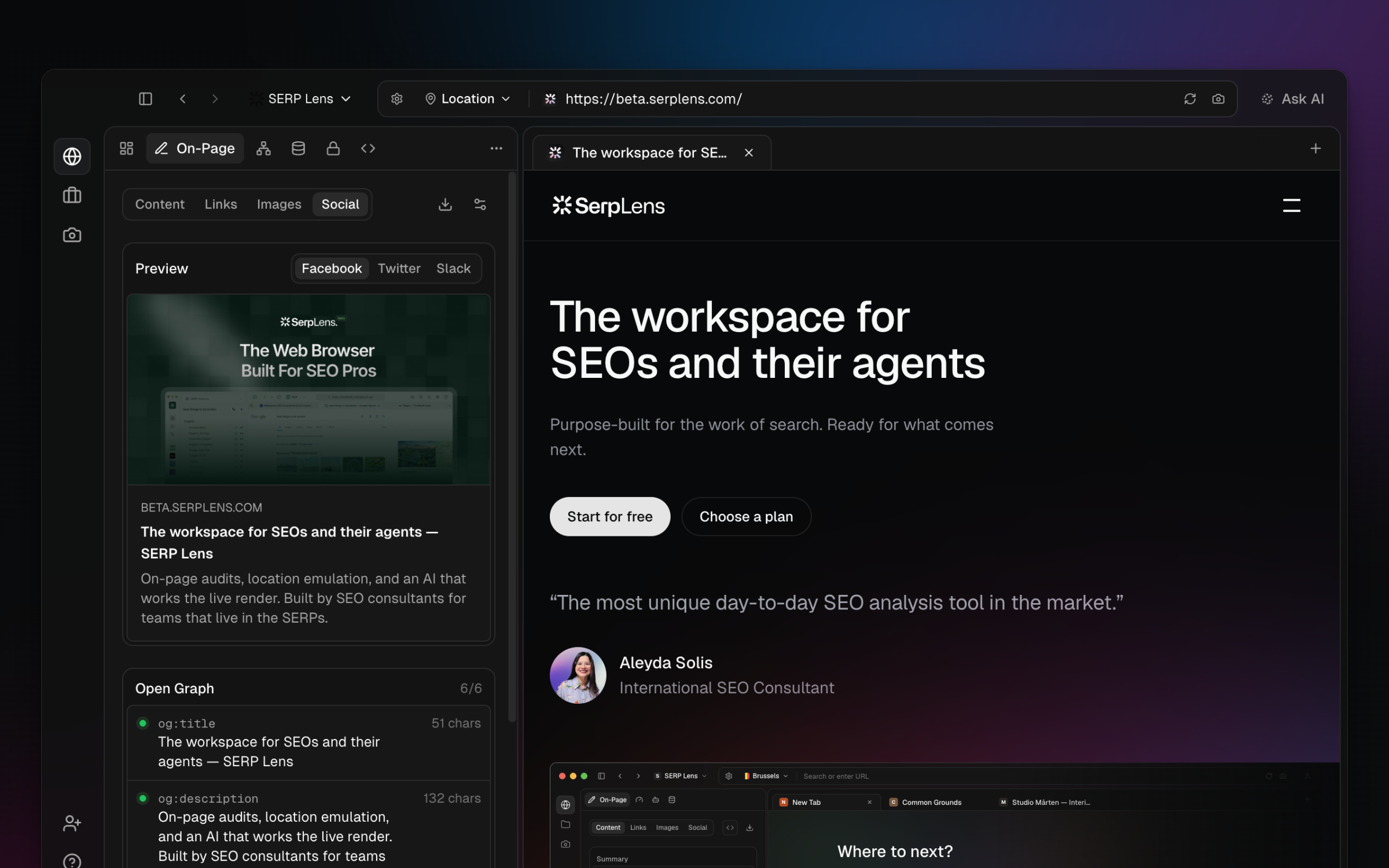This screenshot has width=1389, height=868.
Task: Click the 132 chars value
Action: 451,799
